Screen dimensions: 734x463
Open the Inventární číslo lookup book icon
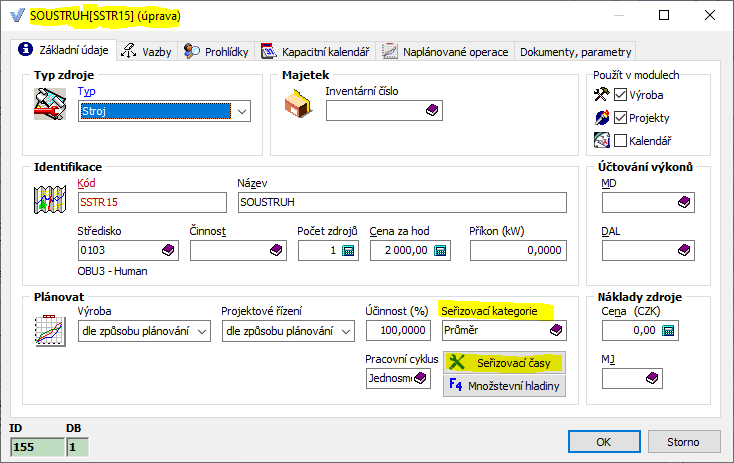432,111
